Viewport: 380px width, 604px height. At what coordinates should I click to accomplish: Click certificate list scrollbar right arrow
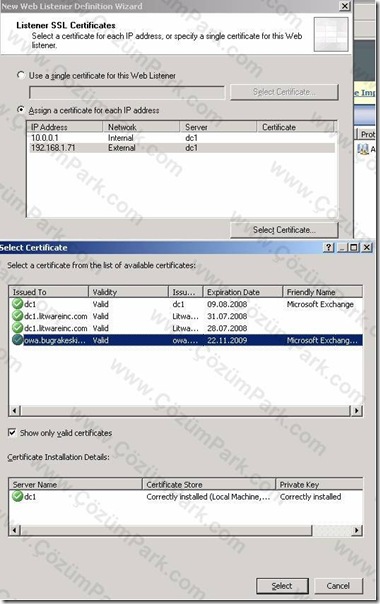click(356, 410)
